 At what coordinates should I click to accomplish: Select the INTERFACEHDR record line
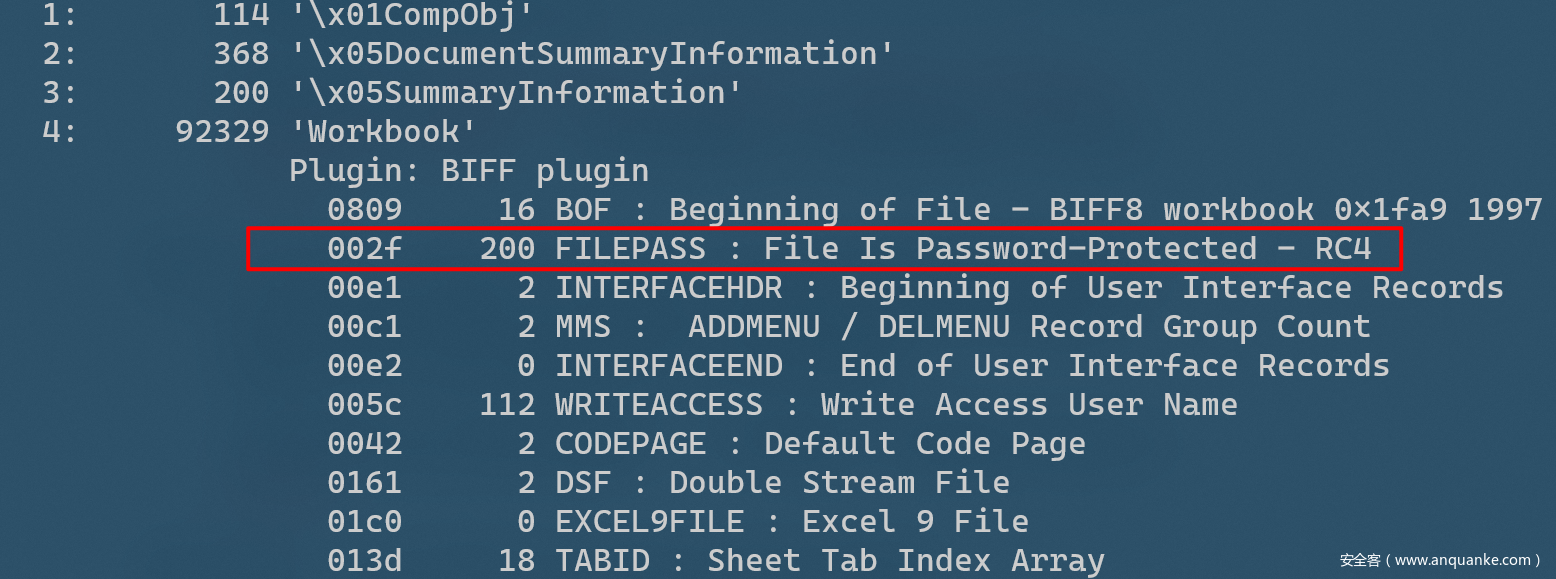coord(914,288)
